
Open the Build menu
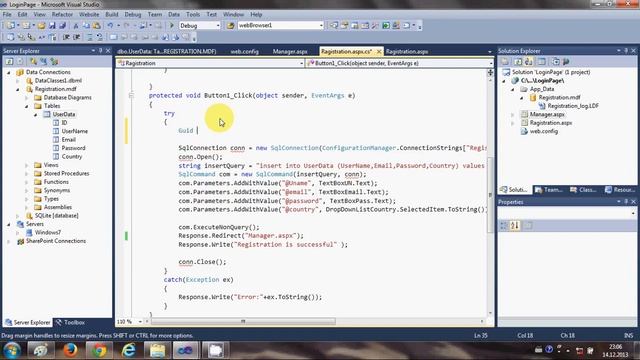[x=111, y=14]
